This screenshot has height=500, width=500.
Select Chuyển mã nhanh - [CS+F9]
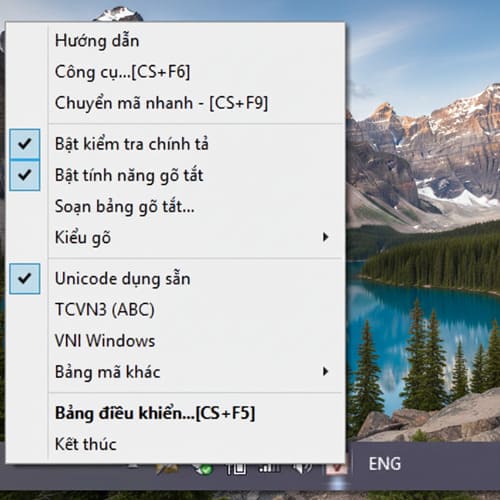point(176,103)
